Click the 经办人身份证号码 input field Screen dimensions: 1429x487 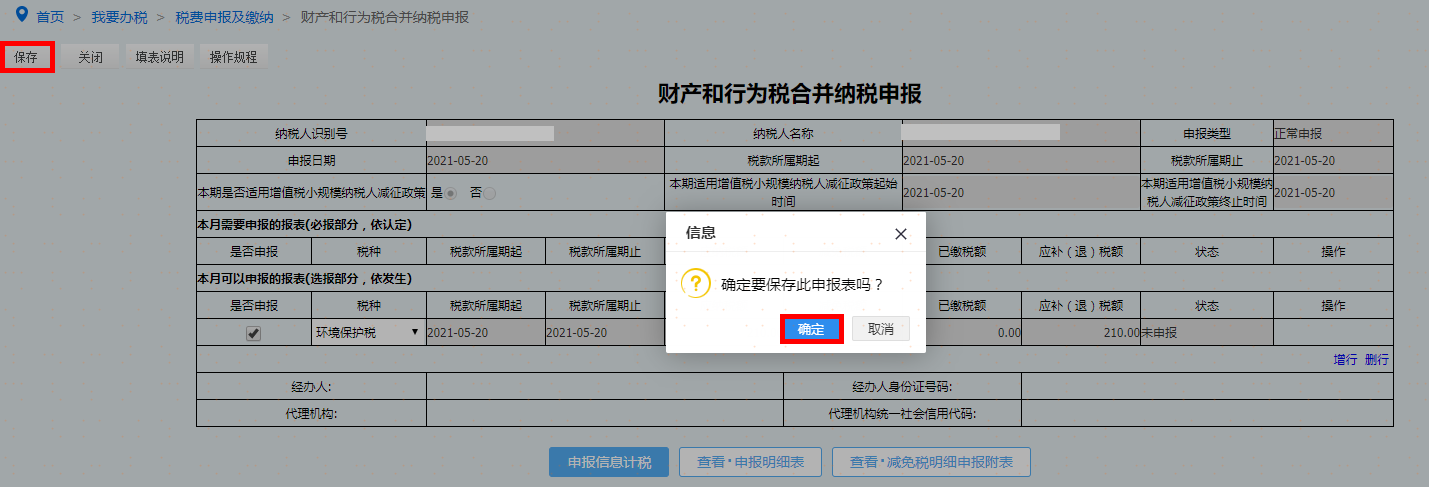(x=1207, y=386)
